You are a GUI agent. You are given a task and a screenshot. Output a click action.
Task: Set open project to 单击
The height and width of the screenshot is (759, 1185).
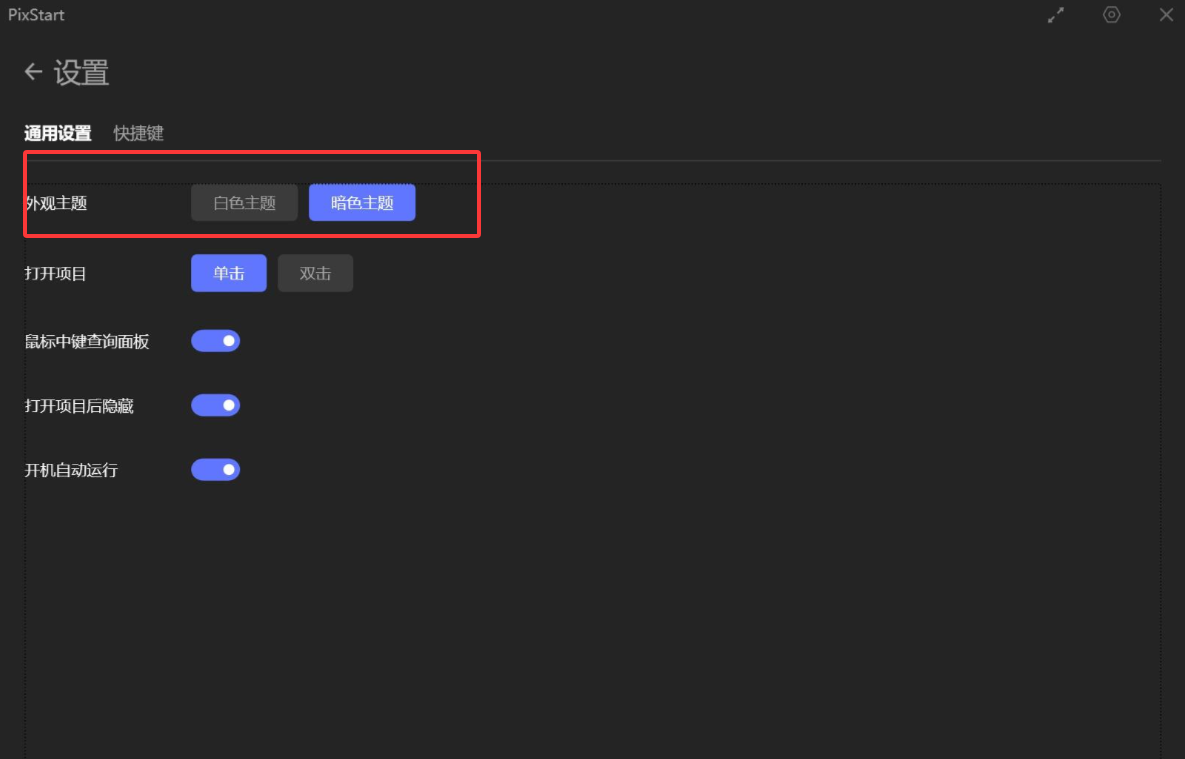pos(229,273)
